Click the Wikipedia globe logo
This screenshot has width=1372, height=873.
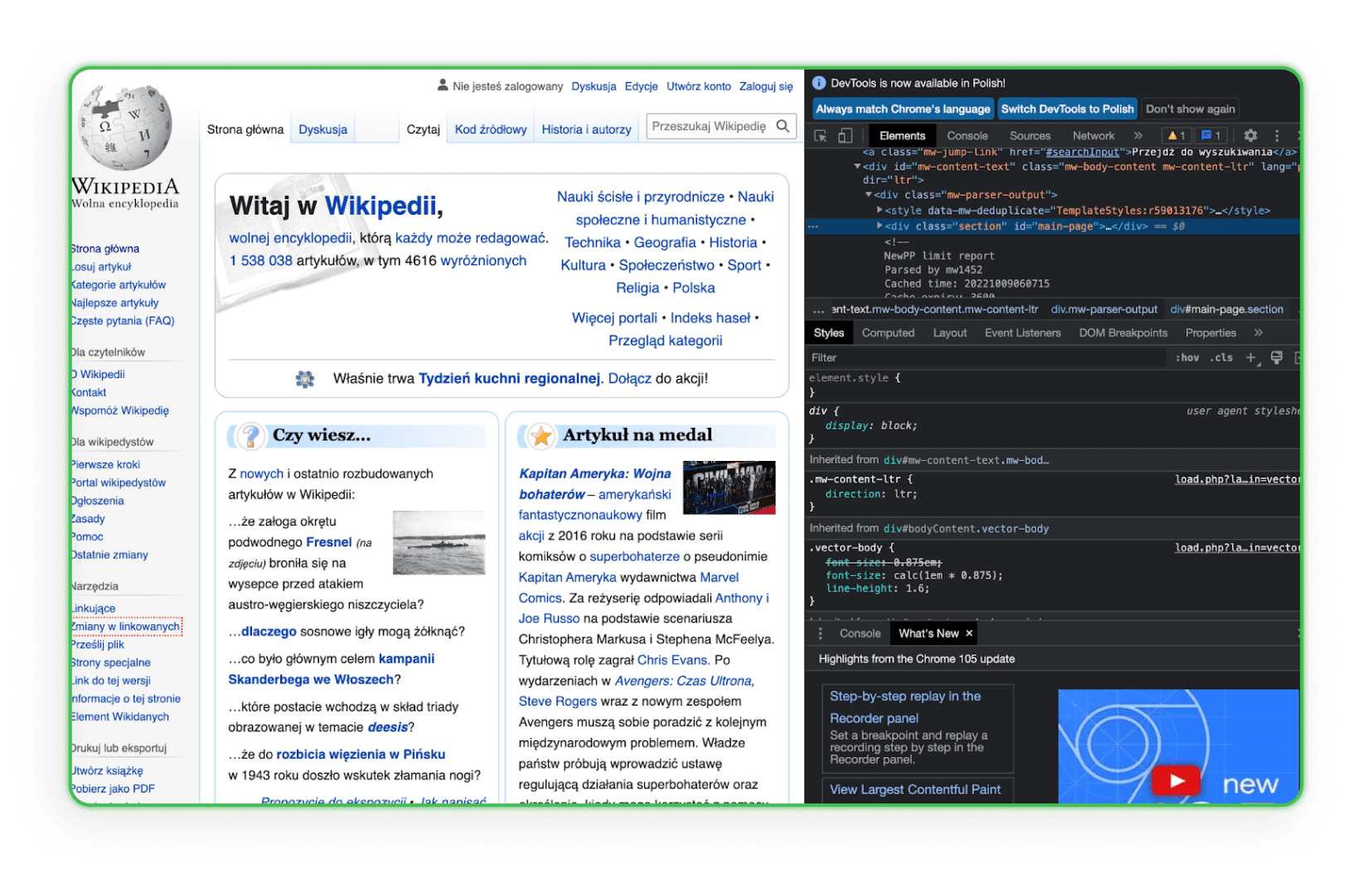tap(125, 128)
